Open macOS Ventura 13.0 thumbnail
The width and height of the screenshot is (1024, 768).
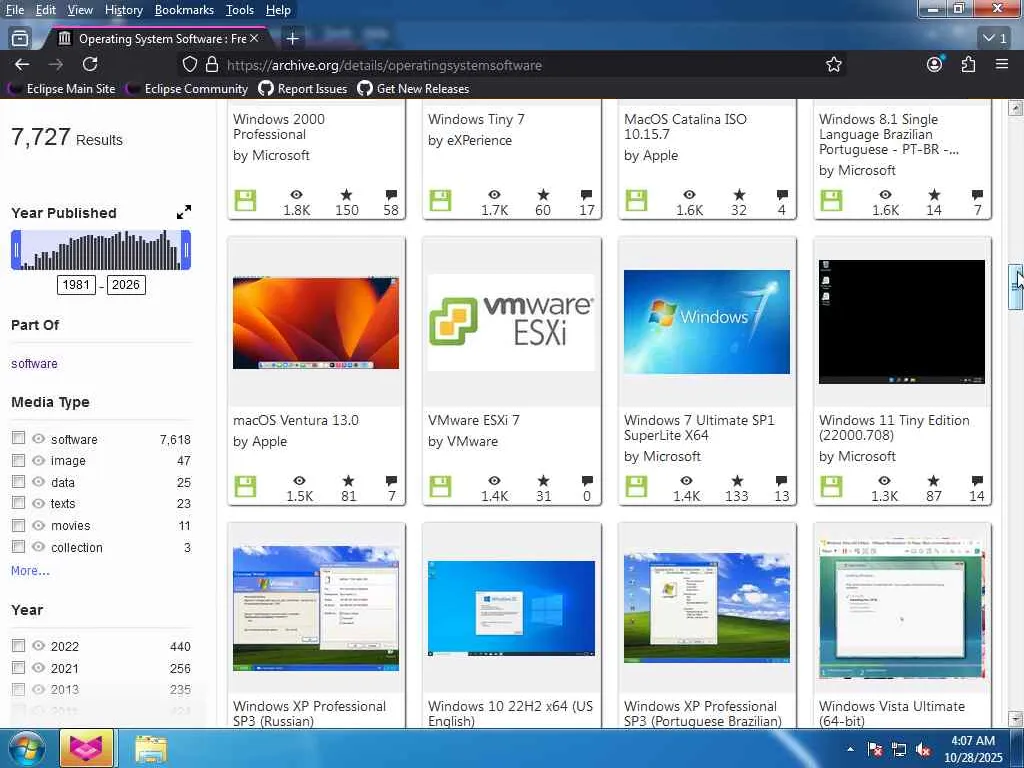(316, 322)
